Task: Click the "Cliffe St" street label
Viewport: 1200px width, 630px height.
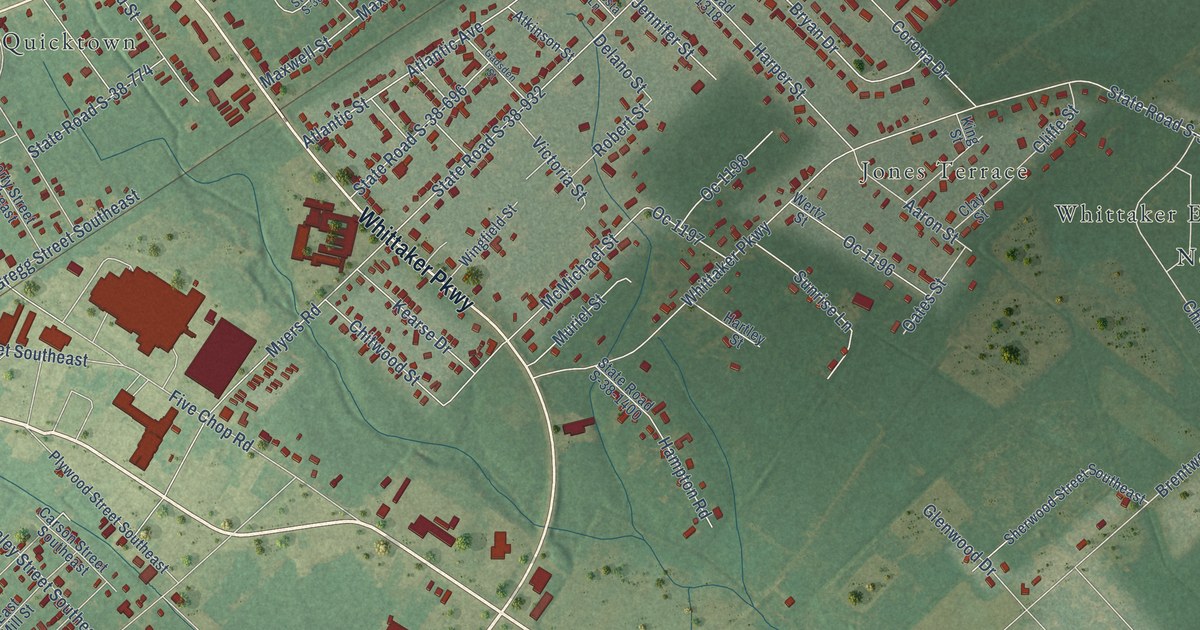Action: click(x=1056, y=131)
